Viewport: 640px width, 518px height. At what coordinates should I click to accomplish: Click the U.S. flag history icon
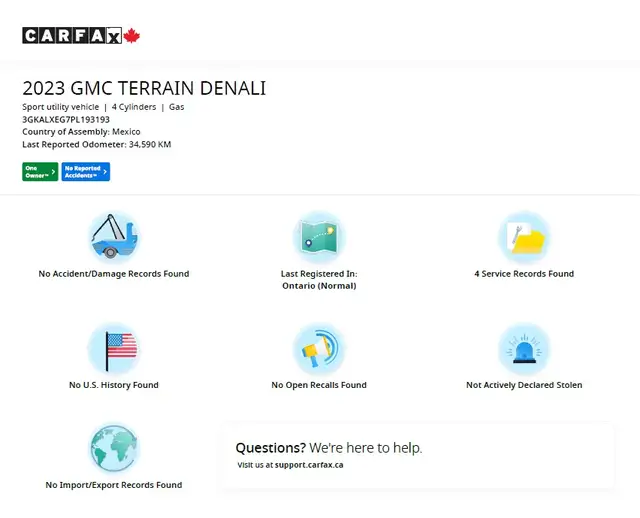coord(113,348)
